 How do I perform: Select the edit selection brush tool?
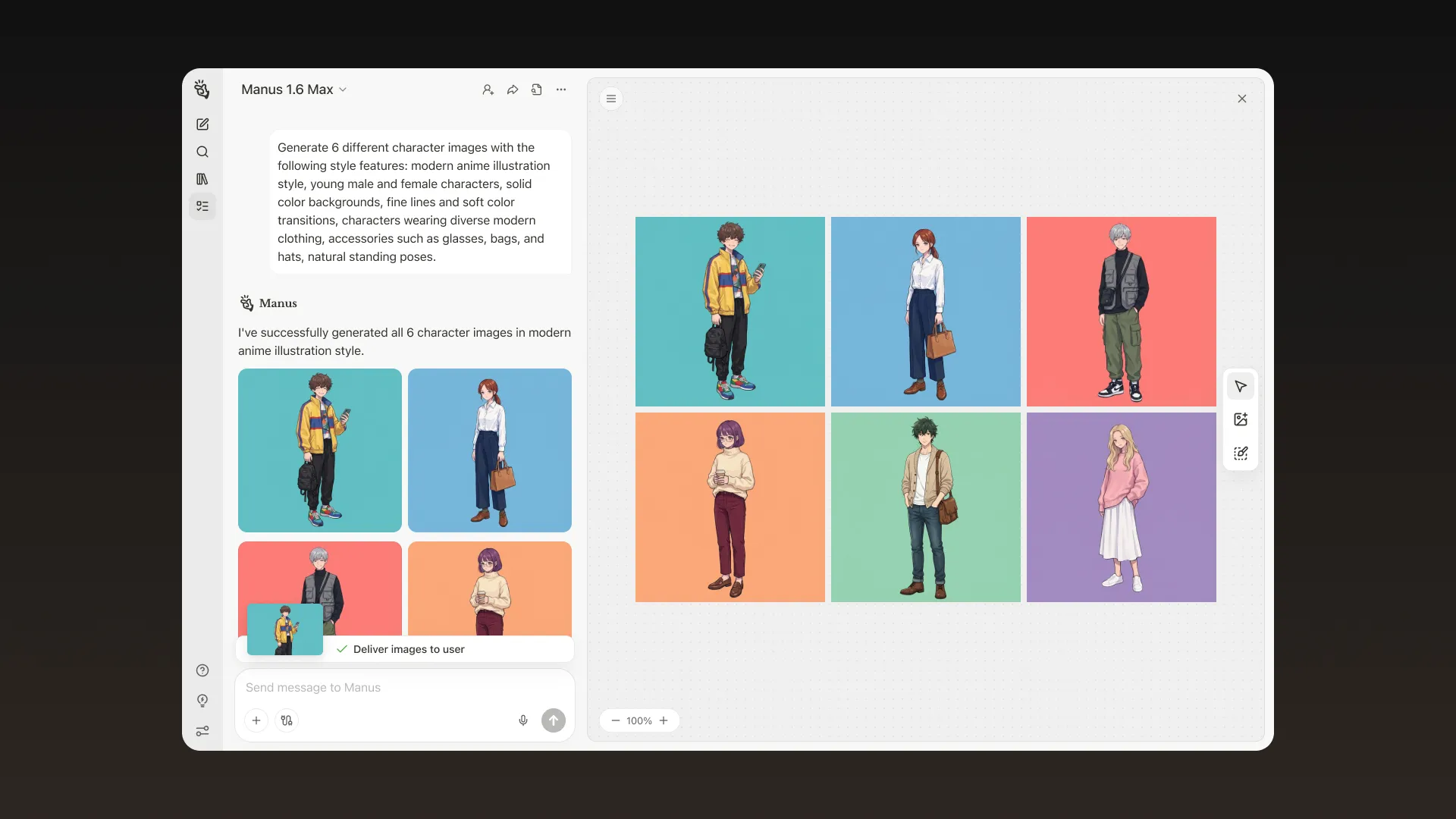point(1241,453)
